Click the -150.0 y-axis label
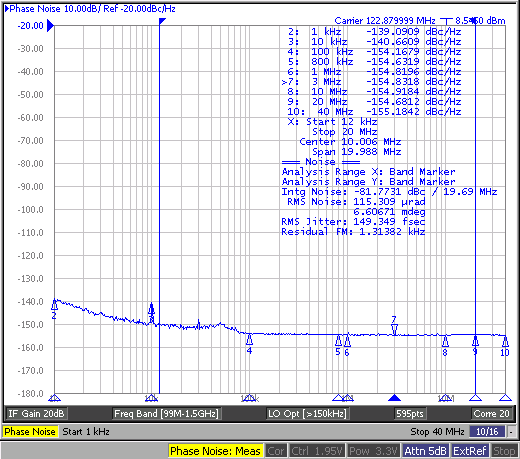This screenshot has height=459, width=520. point(31,325)
